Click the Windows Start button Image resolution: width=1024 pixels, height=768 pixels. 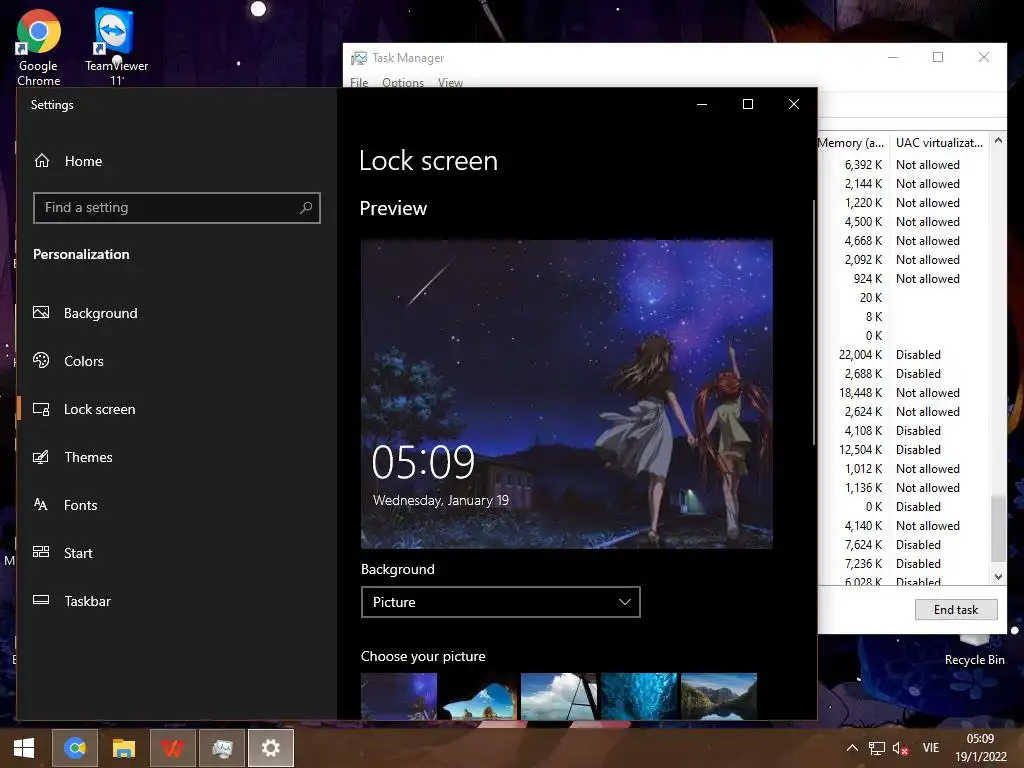[x=24, y=748]
